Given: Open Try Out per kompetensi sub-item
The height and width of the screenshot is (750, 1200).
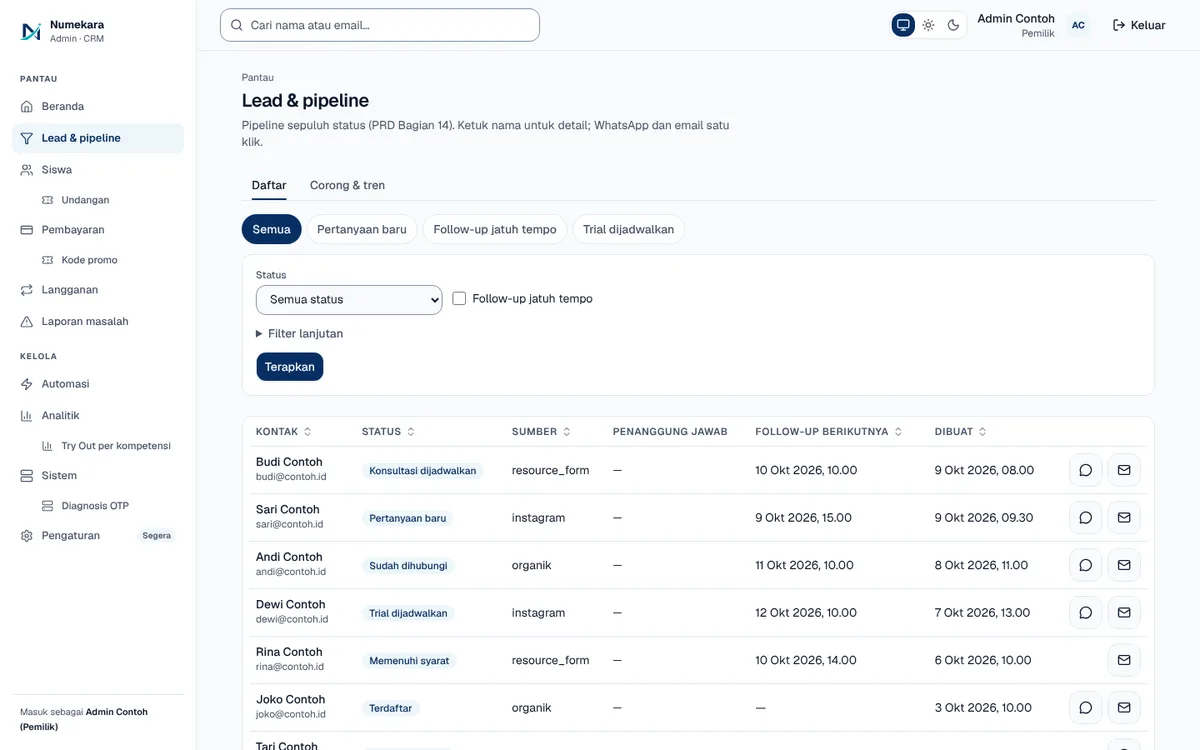Looking at the screenshot, I should [108, 446].
